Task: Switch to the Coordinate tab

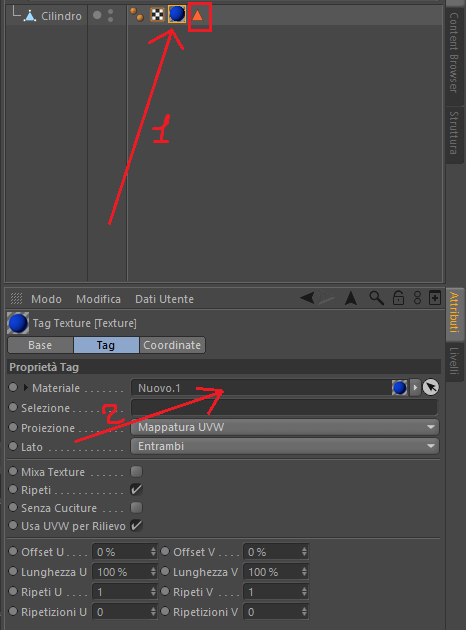Action: [172, 345]
